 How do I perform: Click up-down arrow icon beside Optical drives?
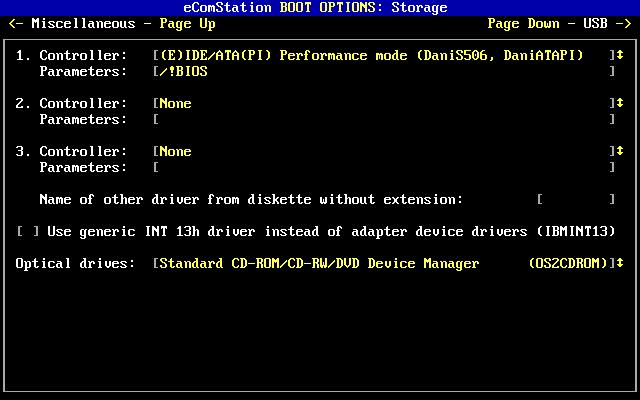point(620,263)
